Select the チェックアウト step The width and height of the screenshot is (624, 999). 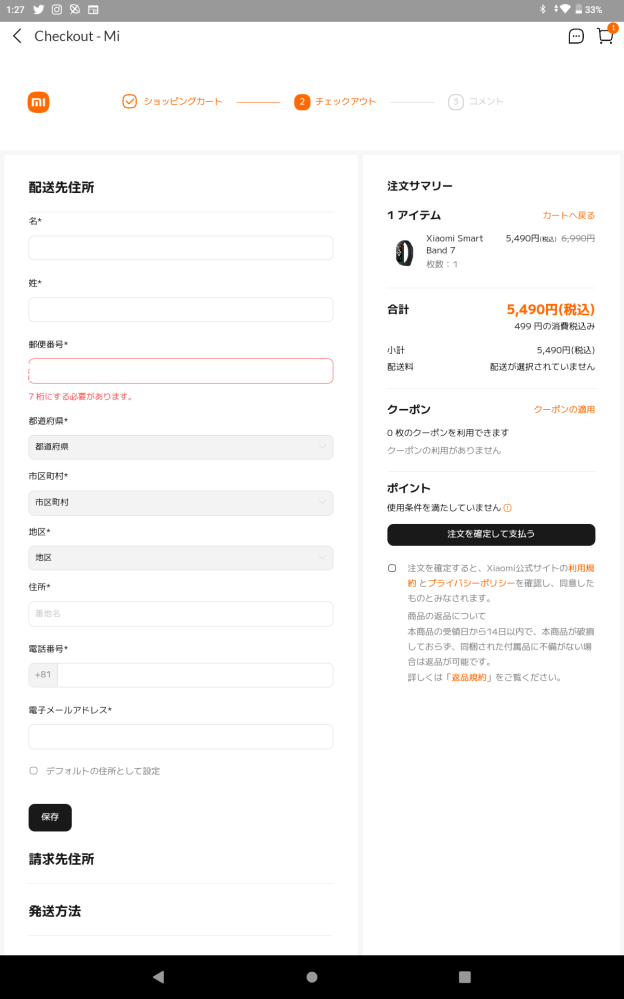pos(336,102)
